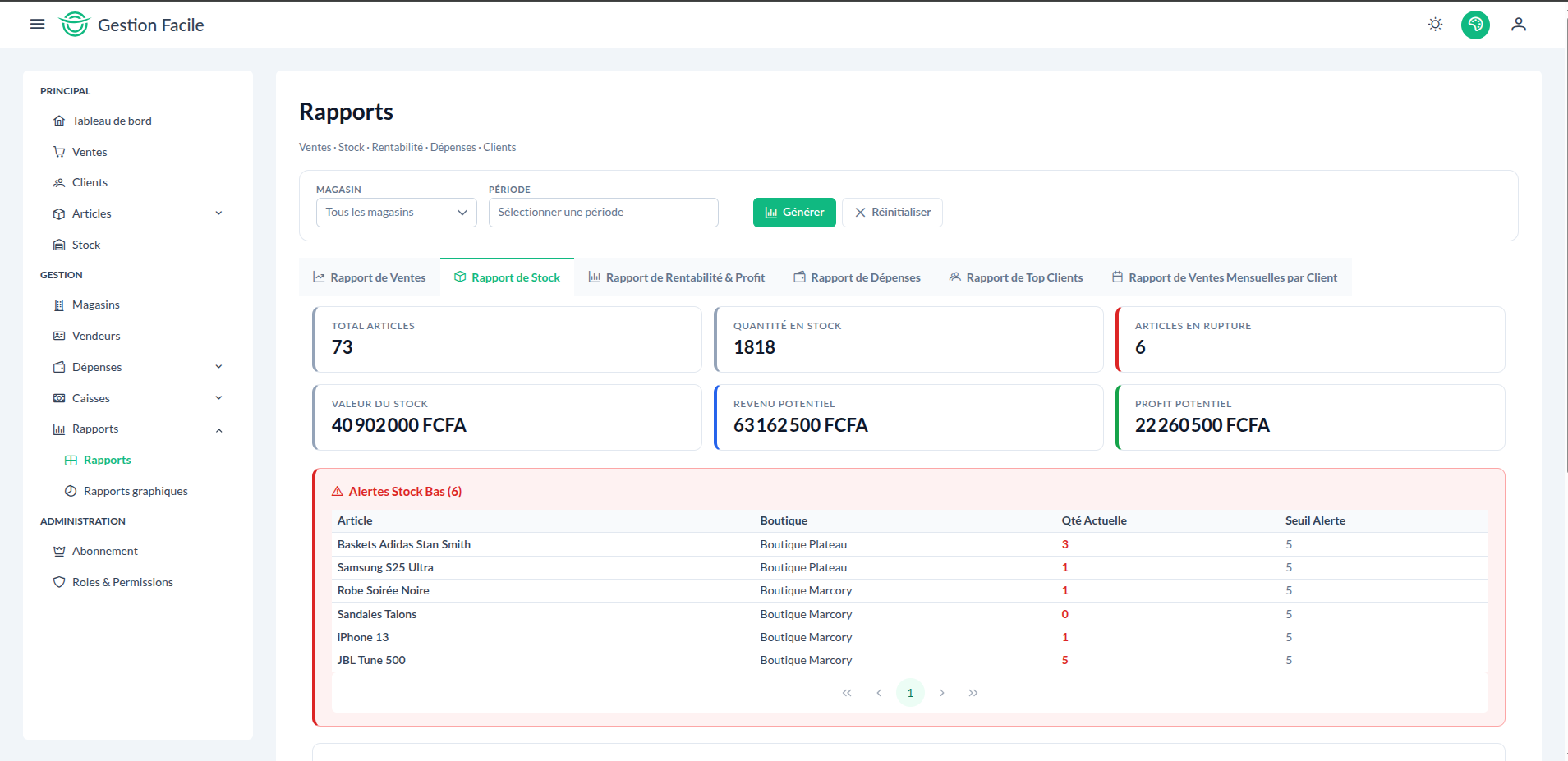
Task: Click the Sélectionner une période field
Action: tap(604, 213)
